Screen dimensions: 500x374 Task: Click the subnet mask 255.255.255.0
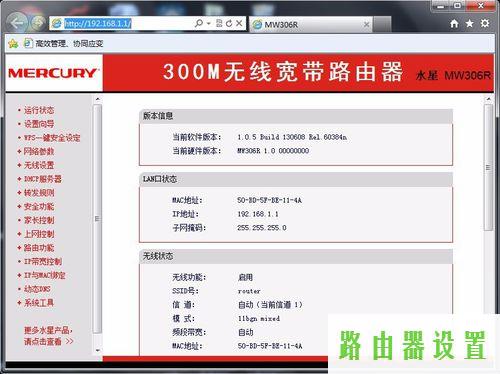(x=262, y=228)
